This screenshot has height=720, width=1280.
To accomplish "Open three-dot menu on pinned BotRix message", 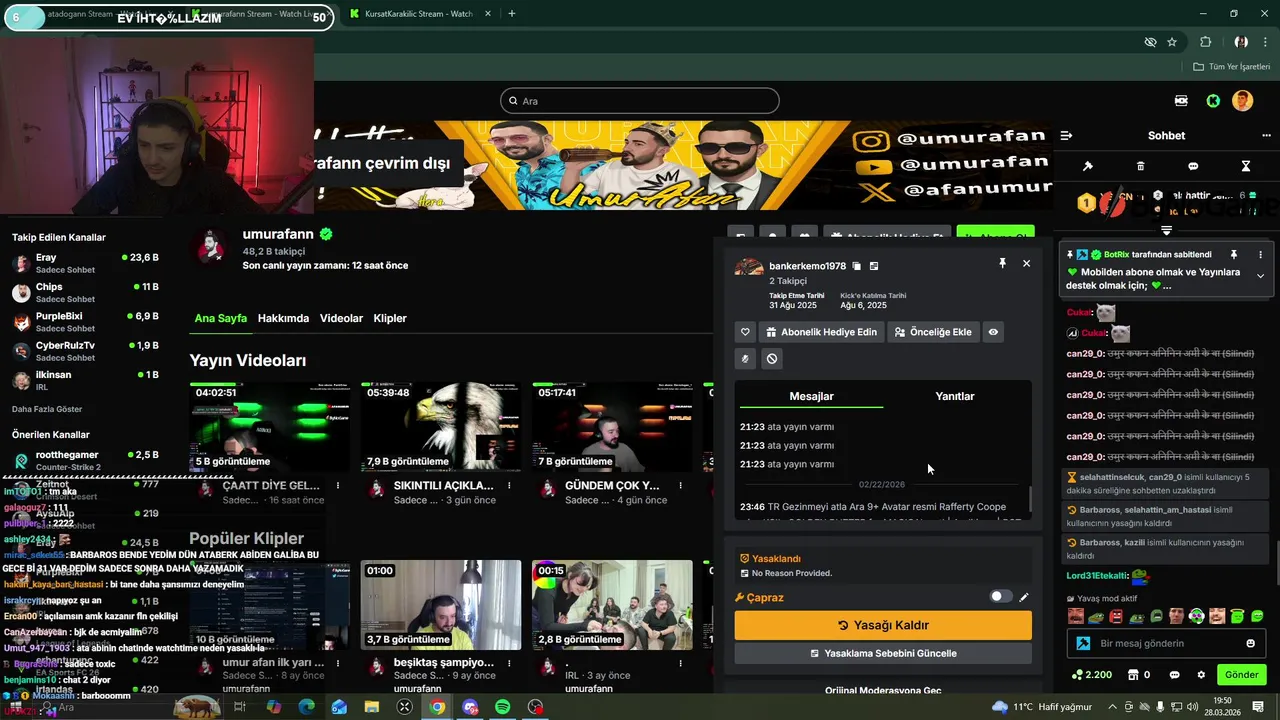I will tap(1260, 255).
